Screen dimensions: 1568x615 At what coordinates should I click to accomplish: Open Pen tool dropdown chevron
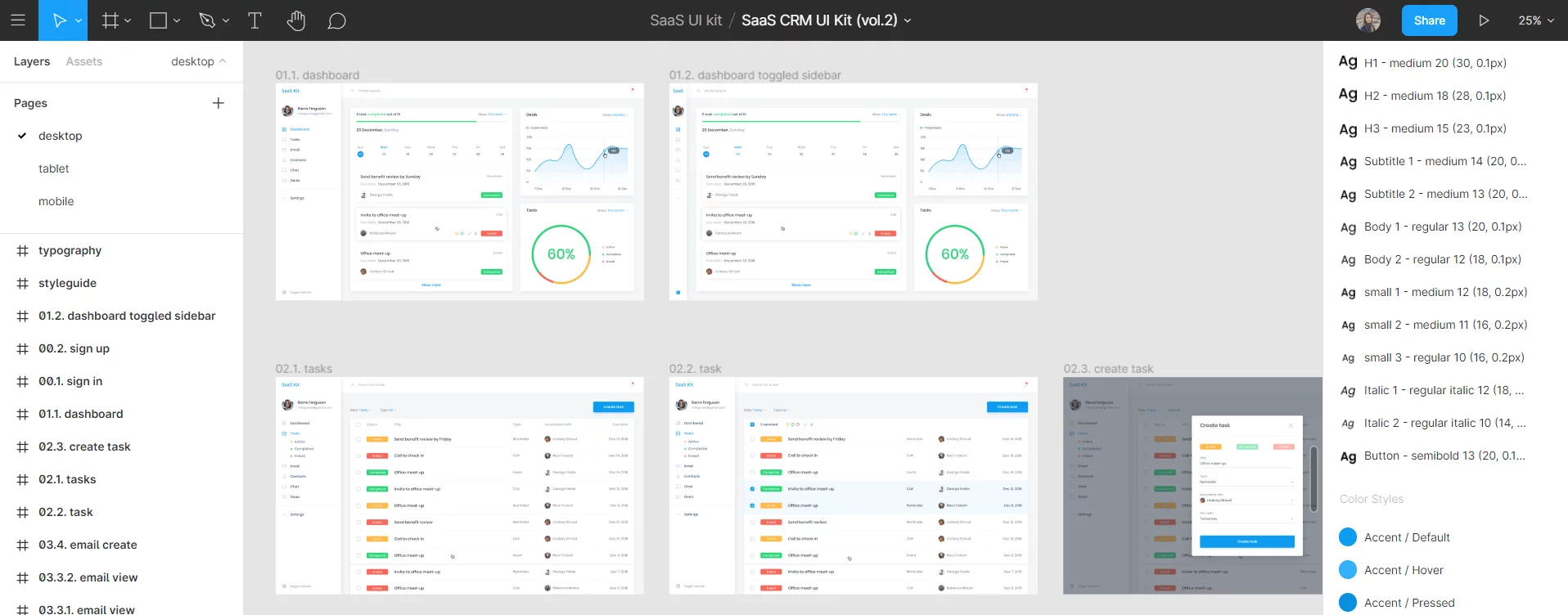pyautogui.click(x=226, y=20)
